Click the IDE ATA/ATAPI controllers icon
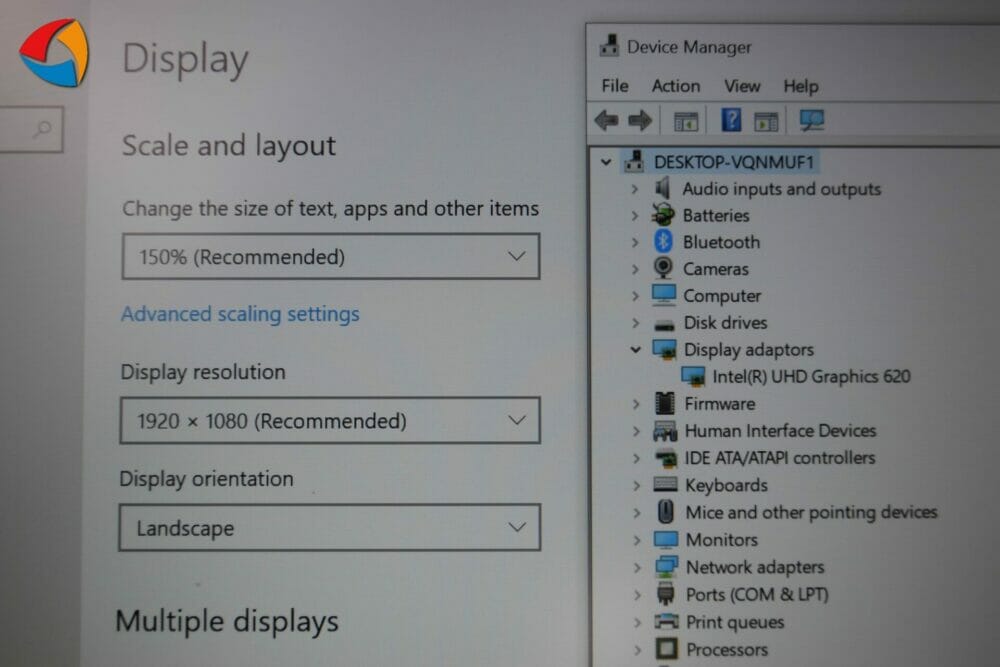 (666, 458)
